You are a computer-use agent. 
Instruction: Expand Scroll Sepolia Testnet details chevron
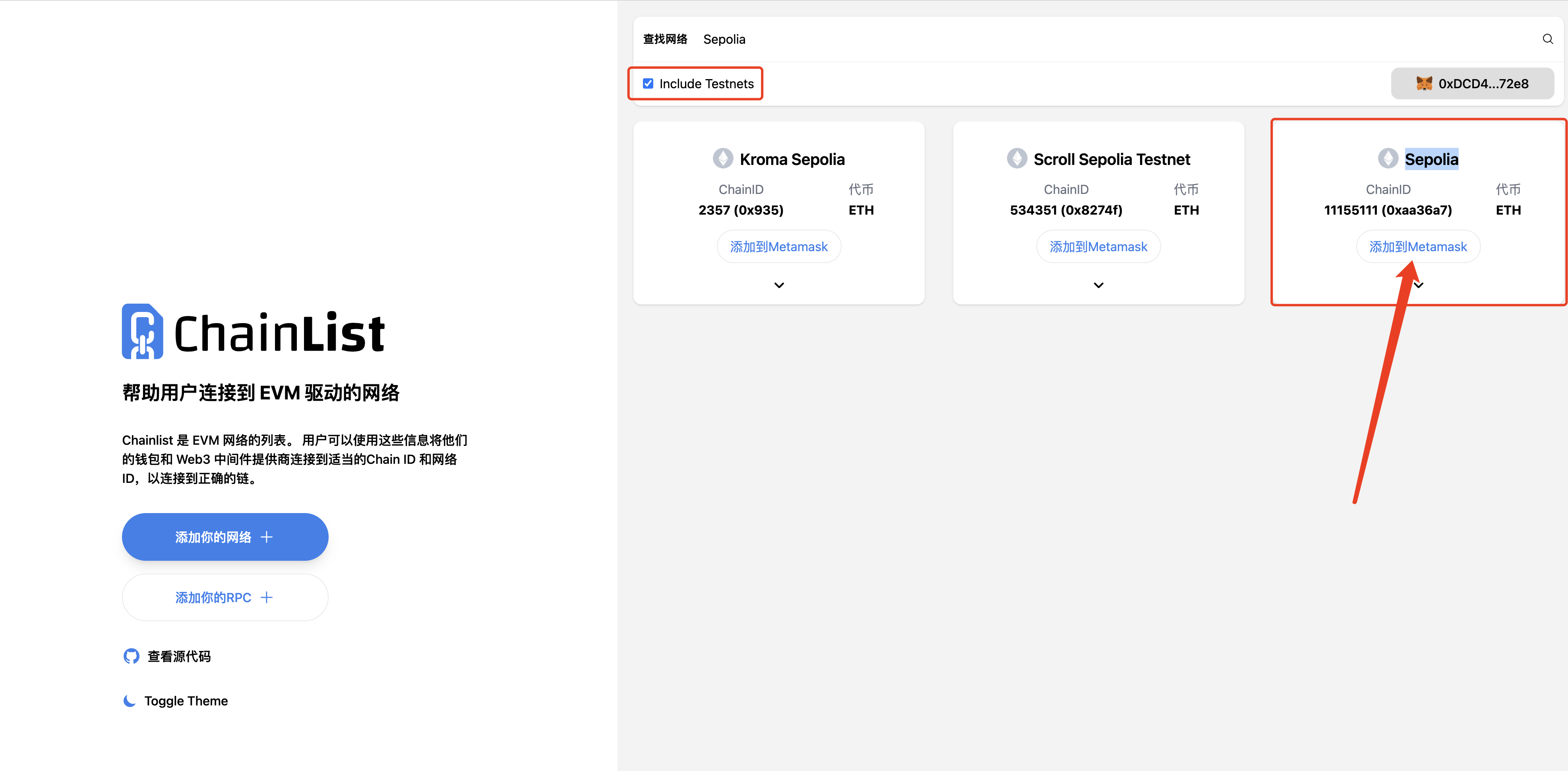pos(1098,285)
